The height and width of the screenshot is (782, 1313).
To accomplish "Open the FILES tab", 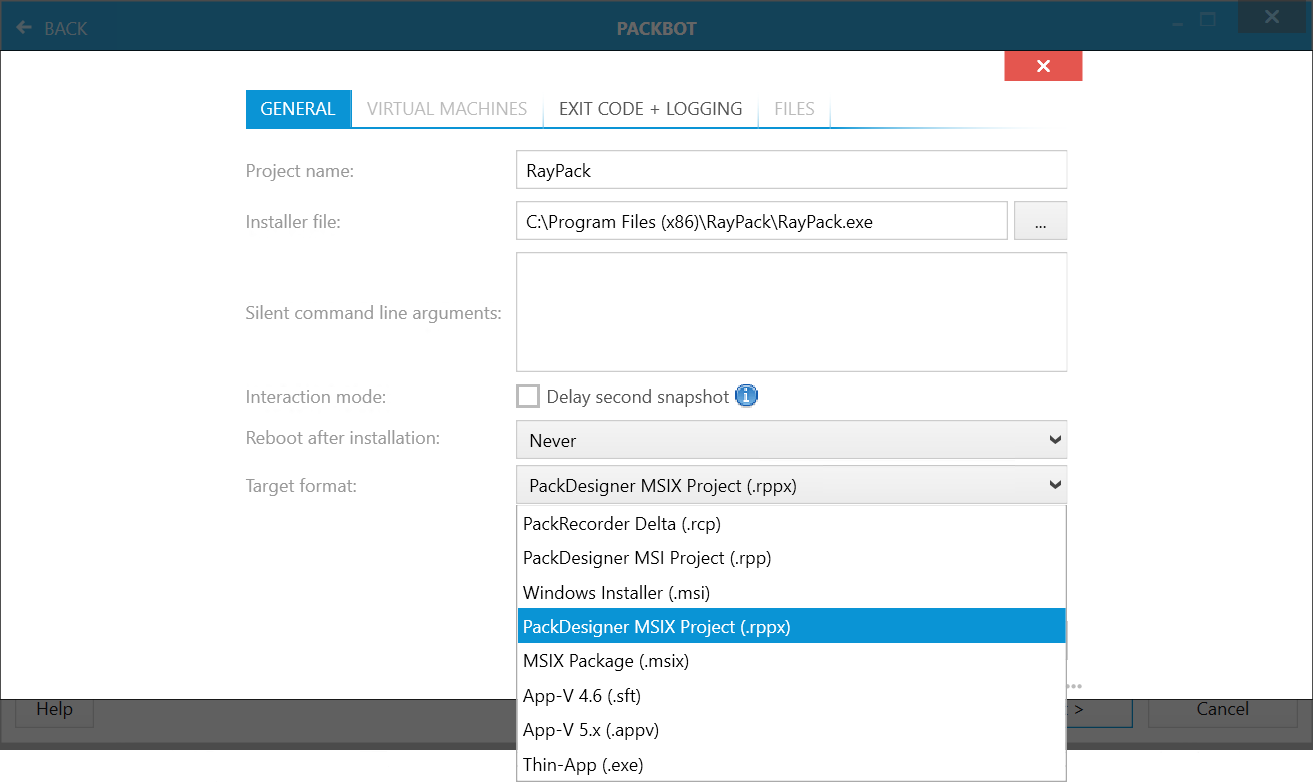I will [794, 109].
